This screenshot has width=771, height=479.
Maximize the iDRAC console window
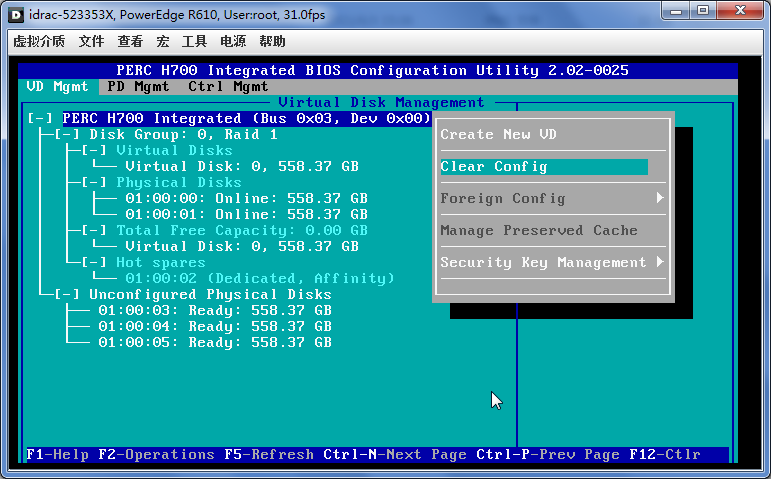tap(703, 11)
